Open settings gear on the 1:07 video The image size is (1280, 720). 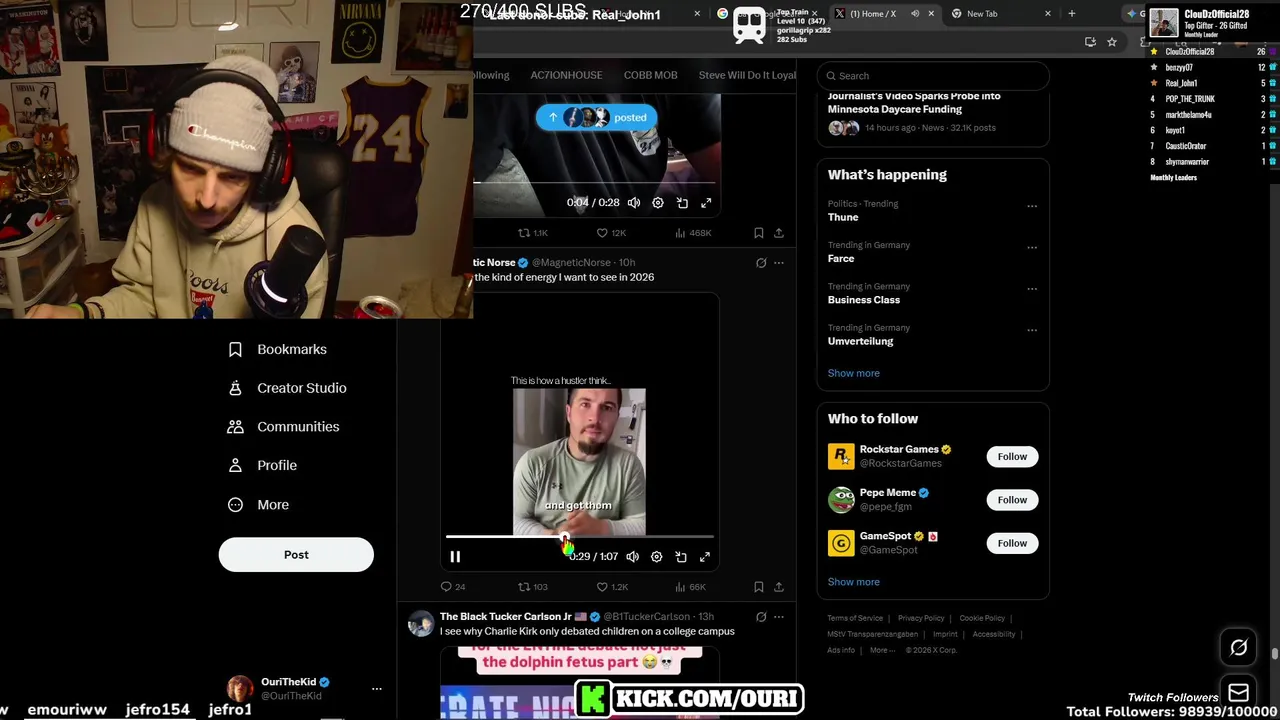click(657, 557)
